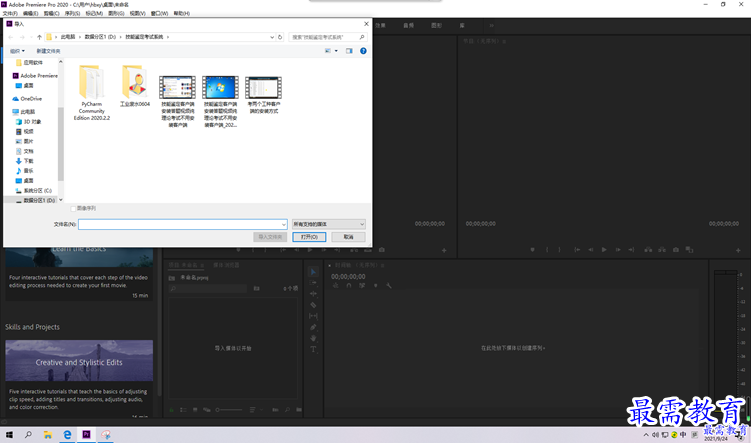This screenshot has width=751, height=443.
Task: Click the Extract button in Program monitor
Action: pos(662,250)
